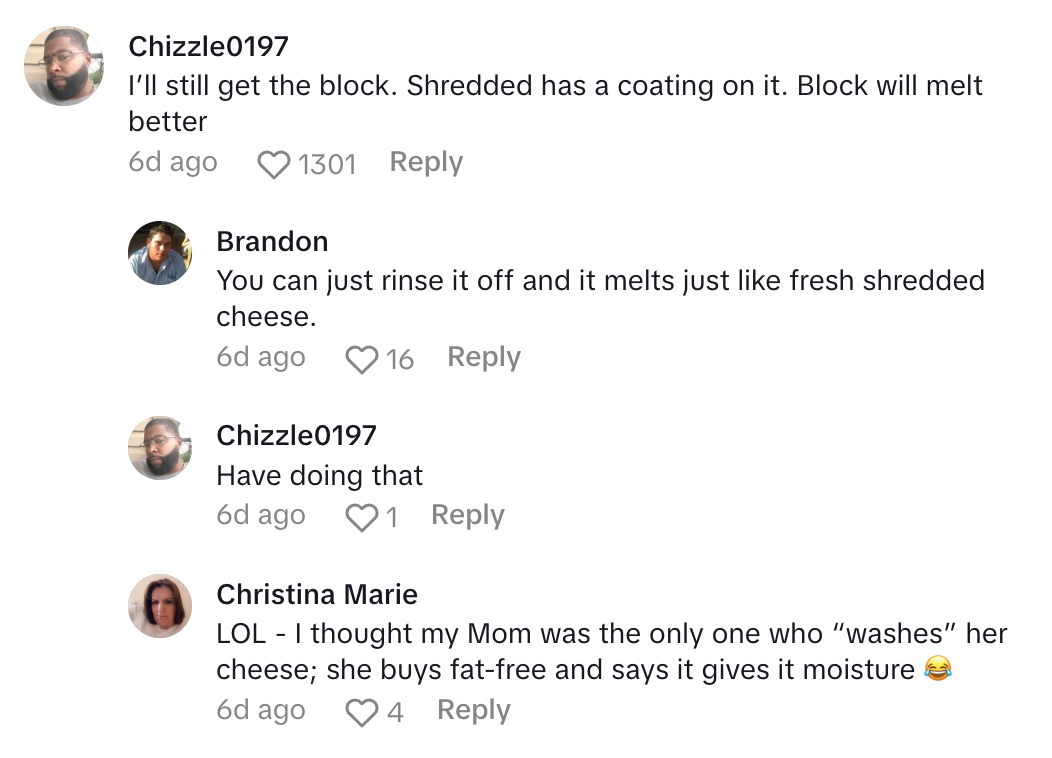Open the Chizzle0197 username on the top comment
Viewport: 1052px width, 758px height.
coord(208,45)
